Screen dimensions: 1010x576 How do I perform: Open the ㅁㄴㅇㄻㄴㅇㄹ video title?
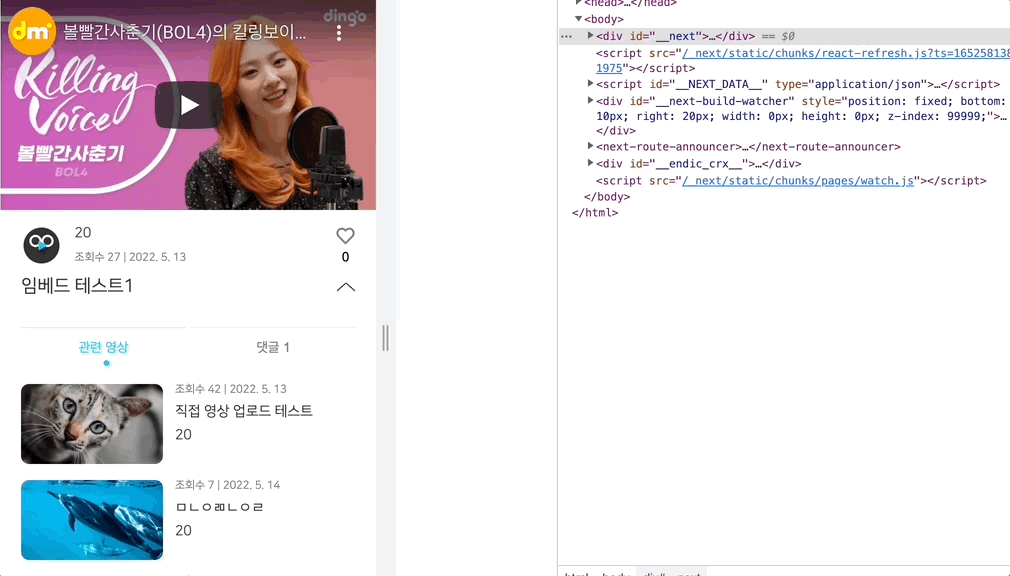click(220, 507)
